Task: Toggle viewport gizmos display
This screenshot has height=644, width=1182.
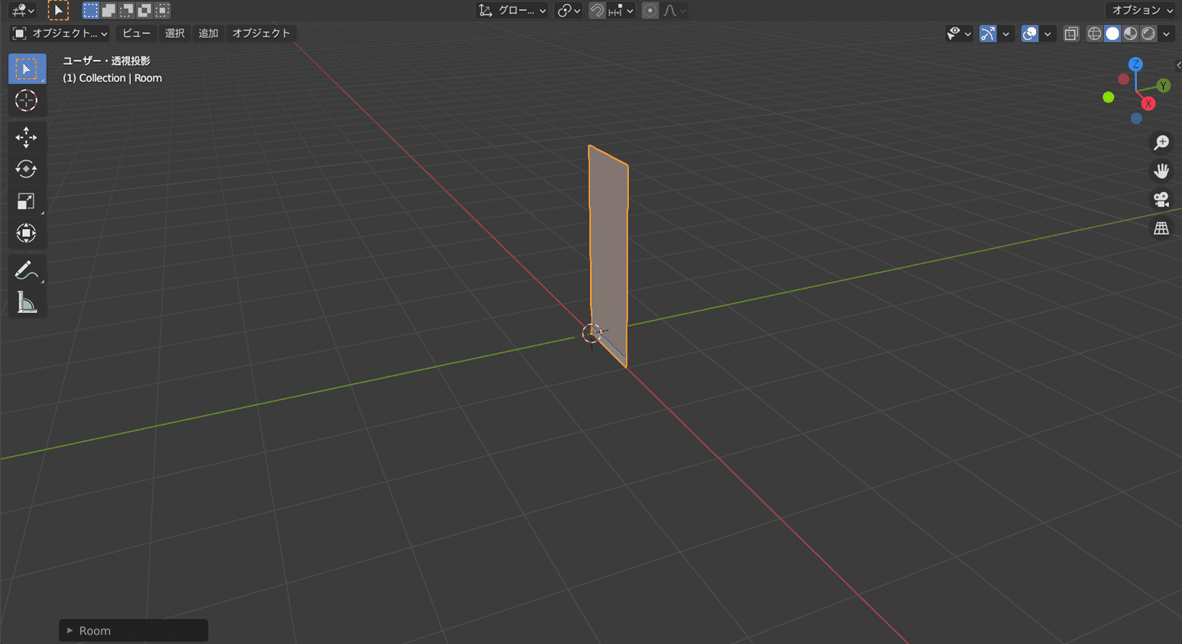Action: [x=988, y=33]
